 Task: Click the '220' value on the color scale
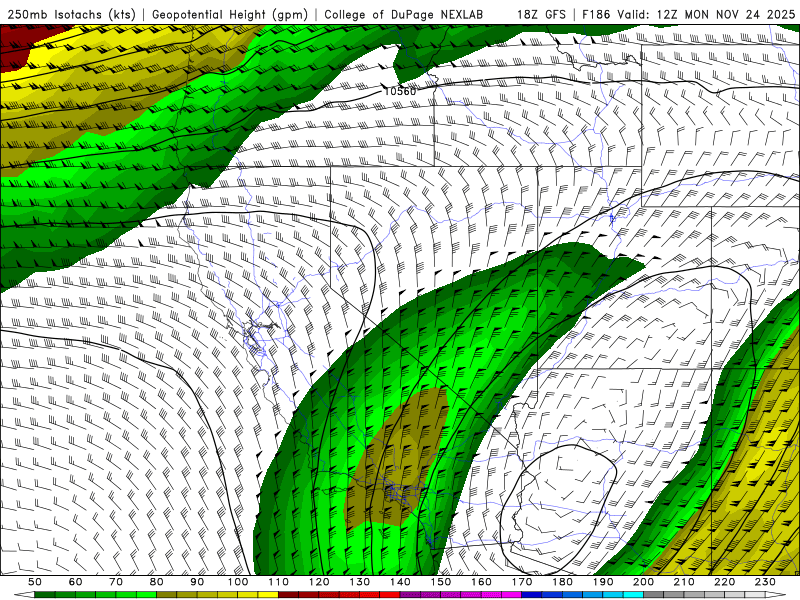(724, 582)
